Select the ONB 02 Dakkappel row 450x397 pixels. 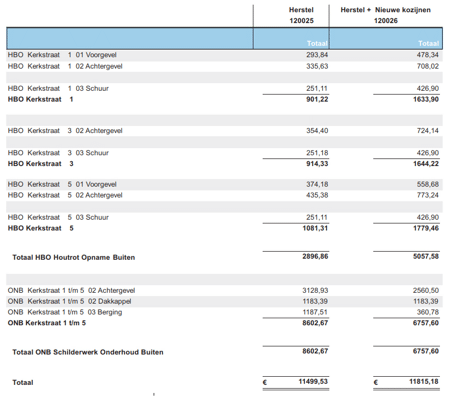pos(224,301)
